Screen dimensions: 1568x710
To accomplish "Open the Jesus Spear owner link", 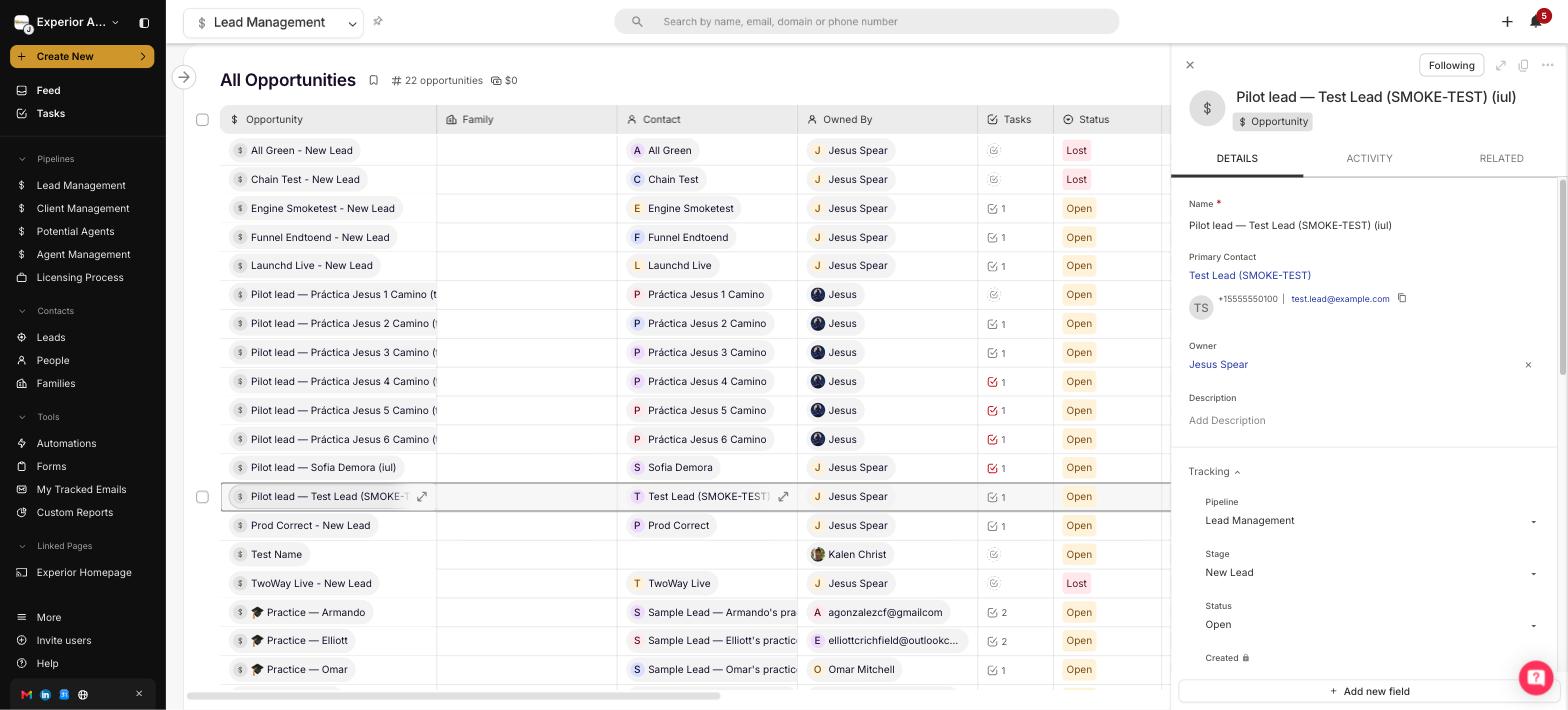I will (1218, 365).
